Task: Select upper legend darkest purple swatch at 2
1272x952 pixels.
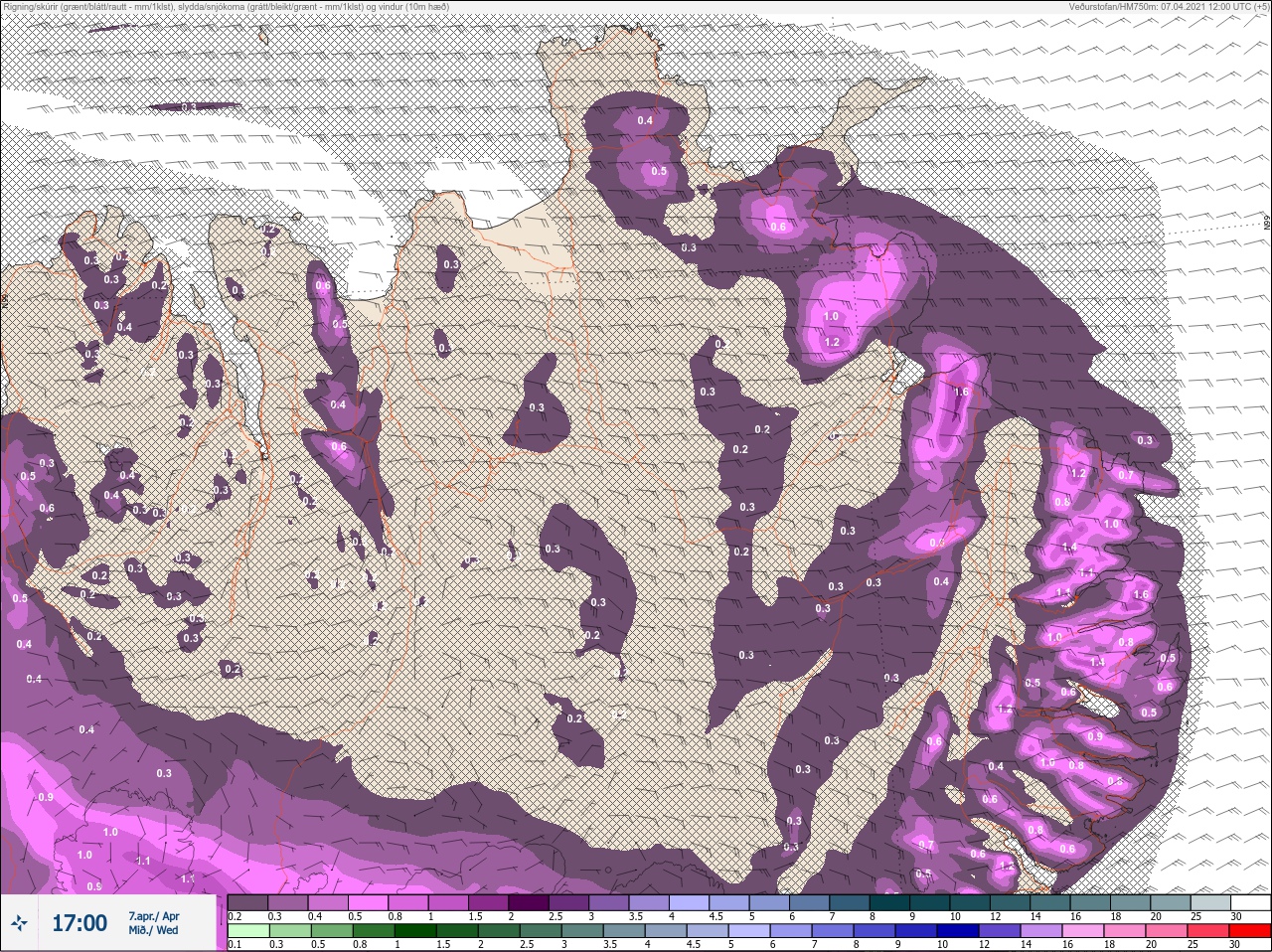Action: 530,903
